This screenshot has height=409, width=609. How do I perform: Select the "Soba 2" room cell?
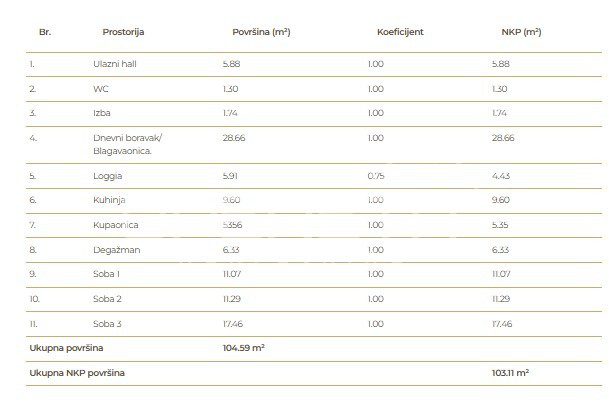click(x=107, y=298)
